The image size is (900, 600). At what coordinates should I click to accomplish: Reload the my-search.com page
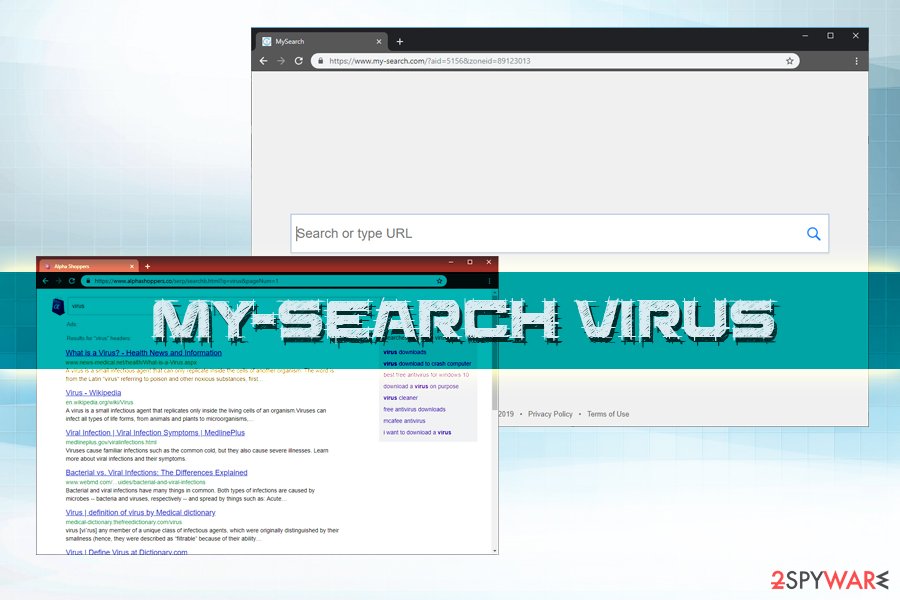298,61
